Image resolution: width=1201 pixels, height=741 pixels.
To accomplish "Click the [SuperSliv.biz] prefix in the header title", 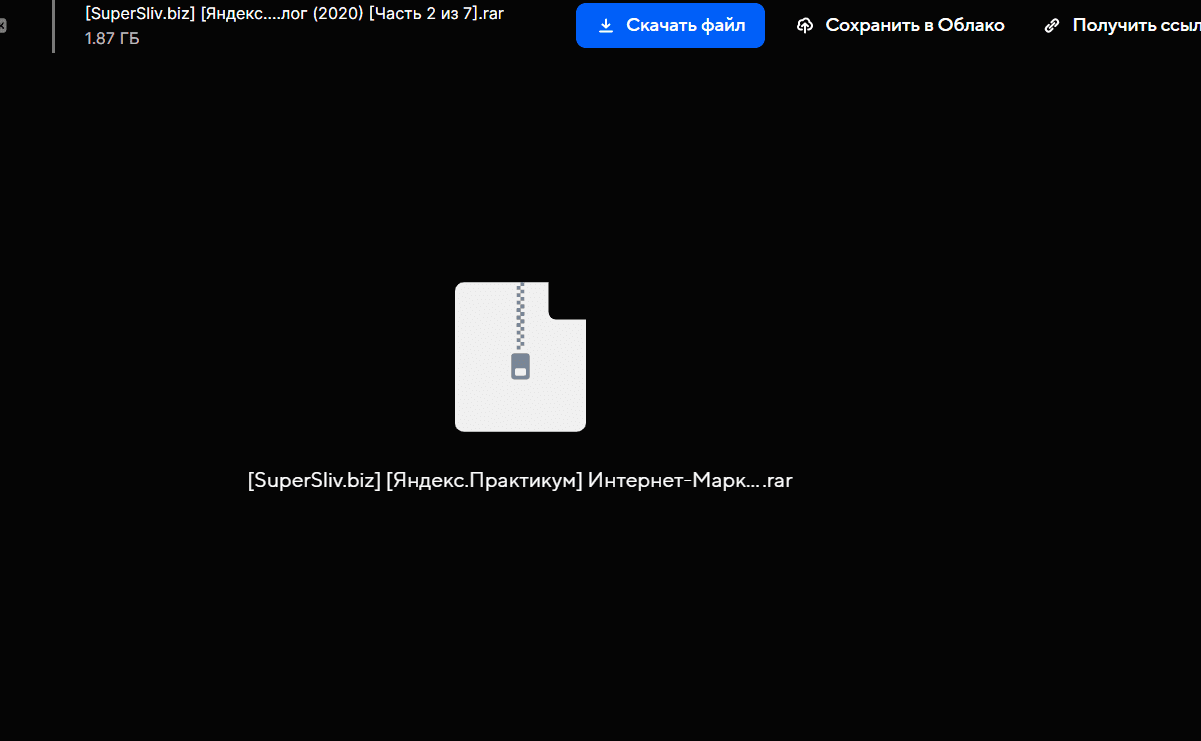I will 140,13.
